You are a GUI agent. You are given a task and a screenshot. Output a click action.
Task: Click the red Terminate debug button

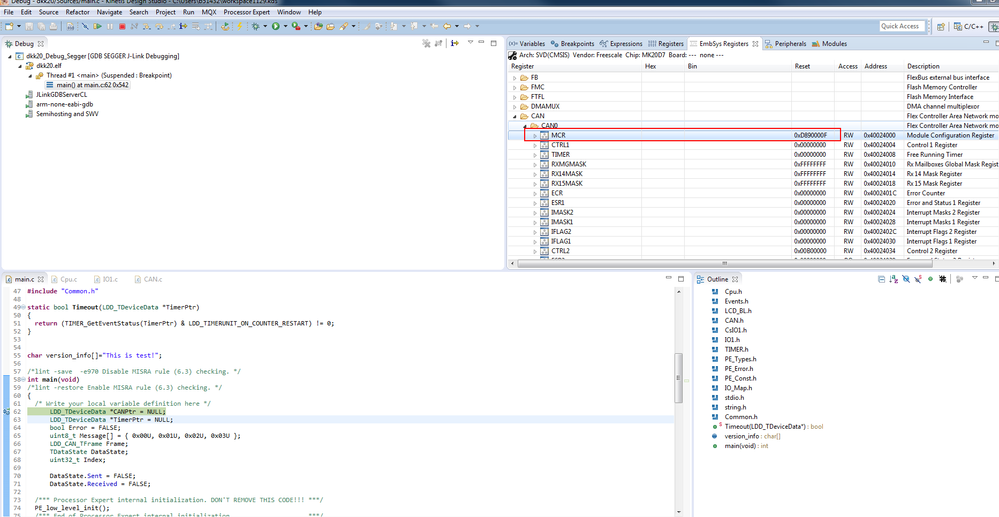pyautogui.click(x=122, y=27)
